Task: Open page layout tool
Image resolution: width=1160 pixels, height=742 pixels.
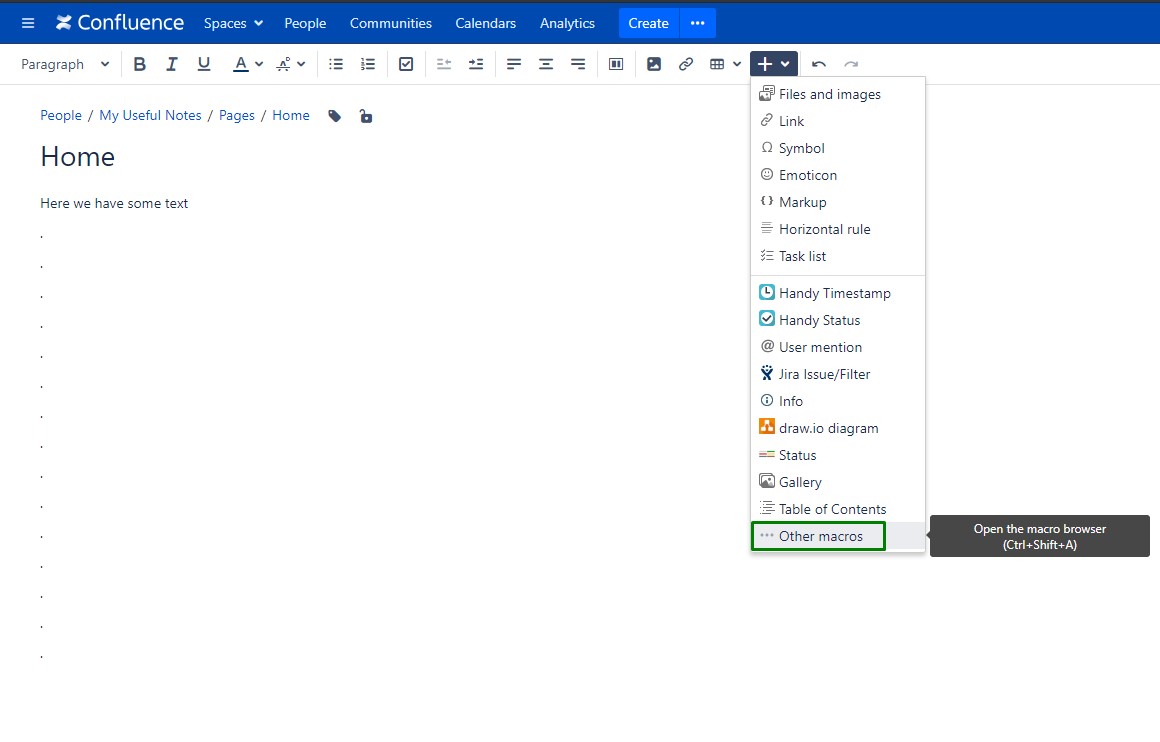Action: pyautogui.click(x=616, y=64)
